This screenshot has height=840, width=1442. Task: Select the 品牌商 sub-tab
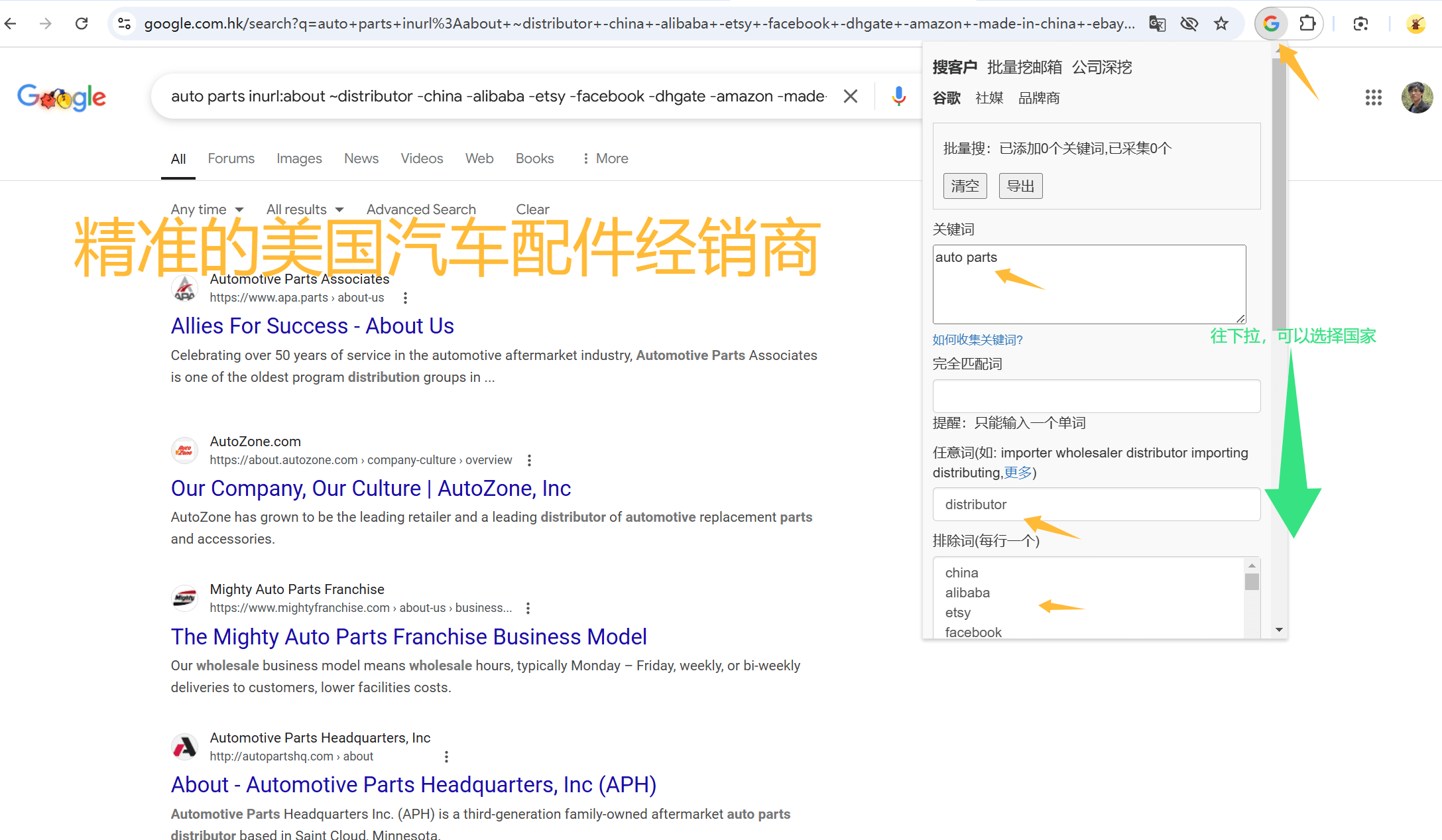point(1039,98)
